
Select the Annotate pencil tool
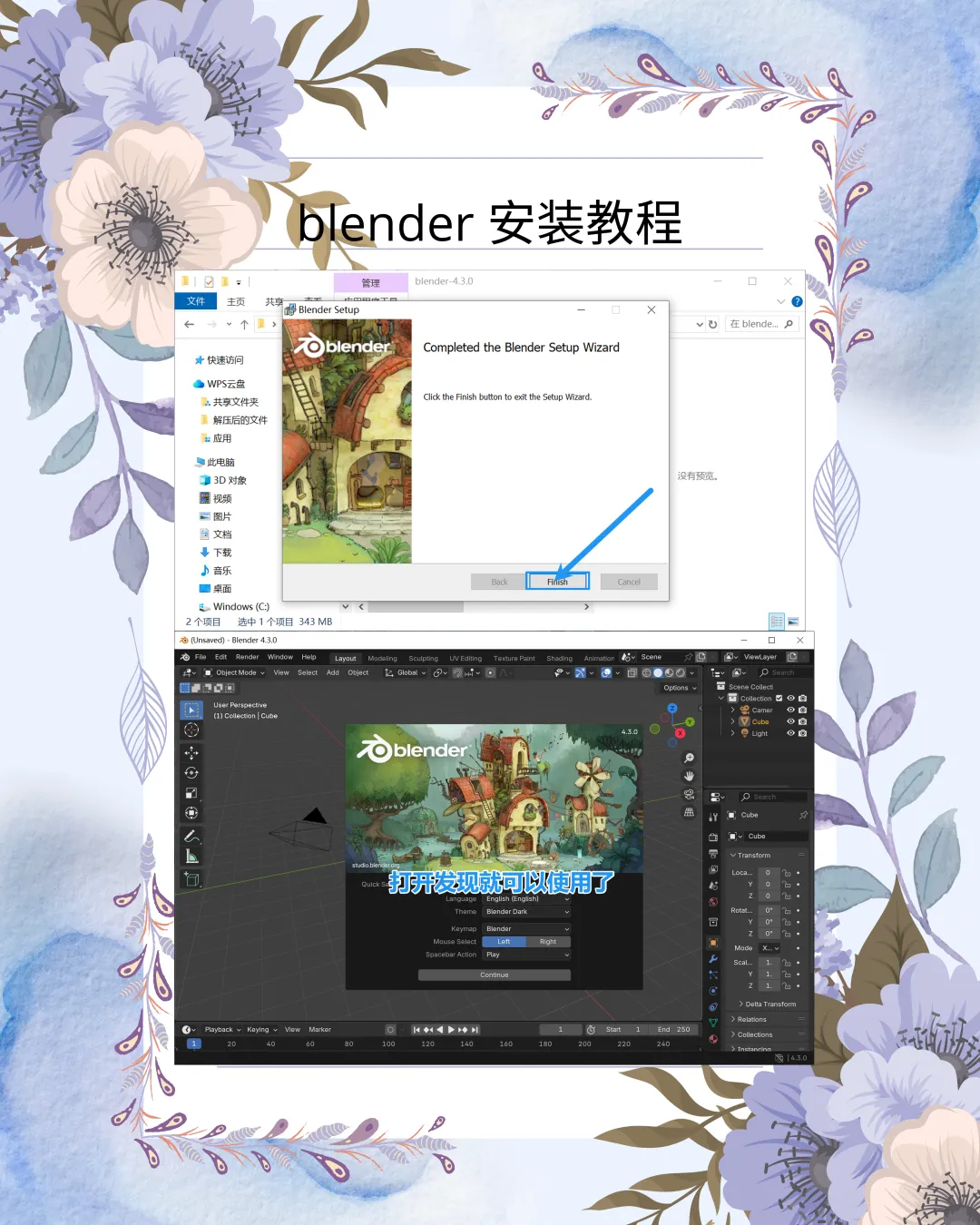tap(191, 836)
